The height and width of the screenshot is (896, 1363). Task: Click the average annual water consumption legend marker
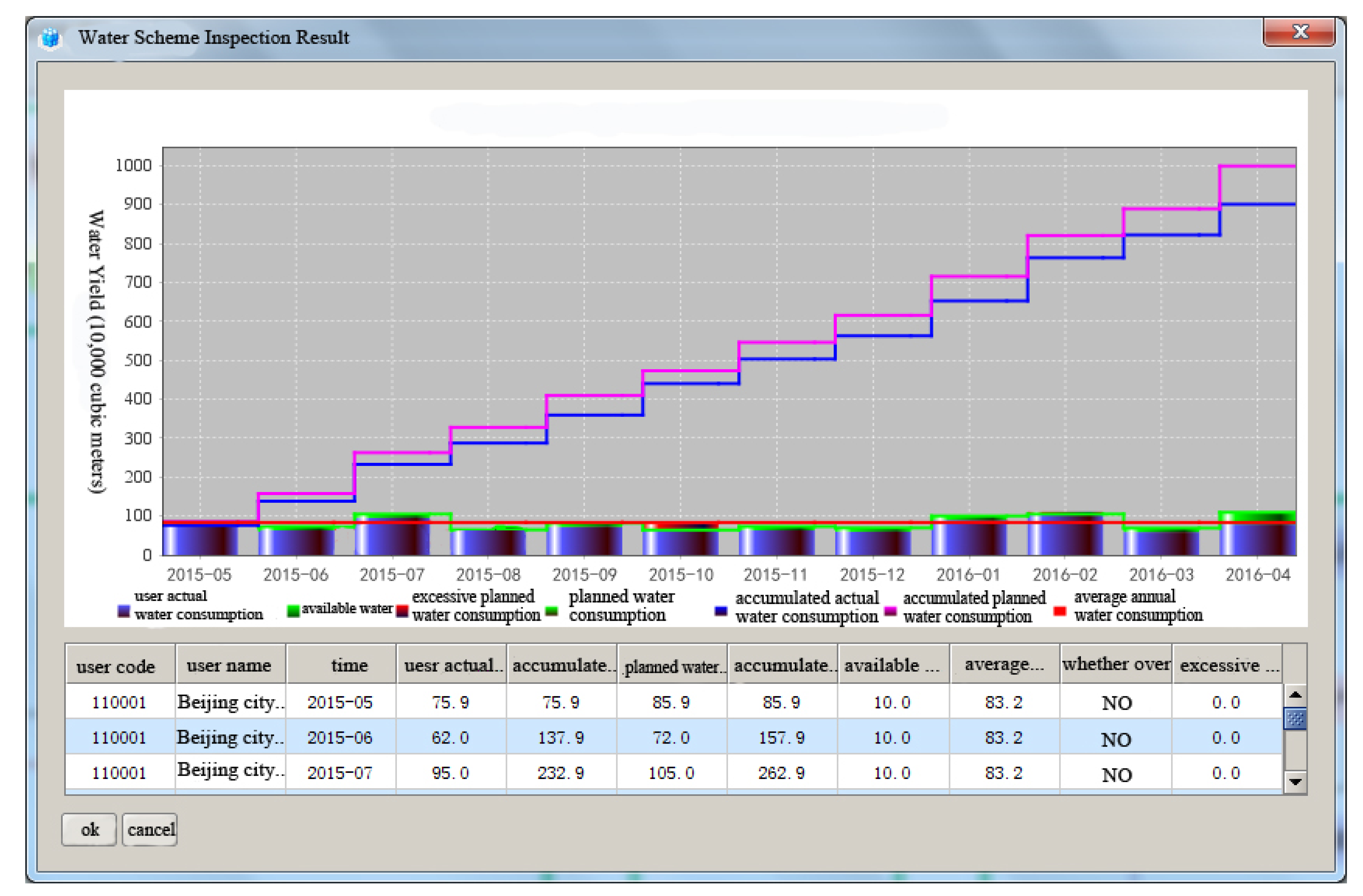(1059, 612)
